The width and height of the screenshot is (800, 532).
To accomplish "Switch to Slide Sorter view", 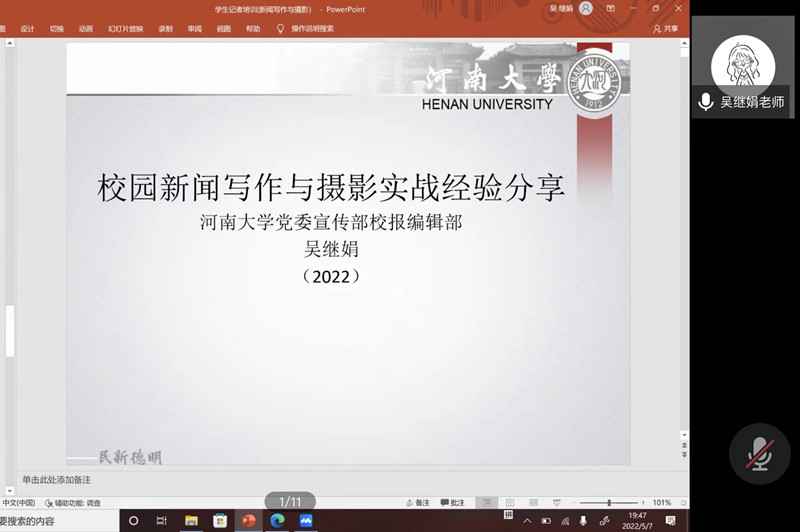I will coord(510,502).
